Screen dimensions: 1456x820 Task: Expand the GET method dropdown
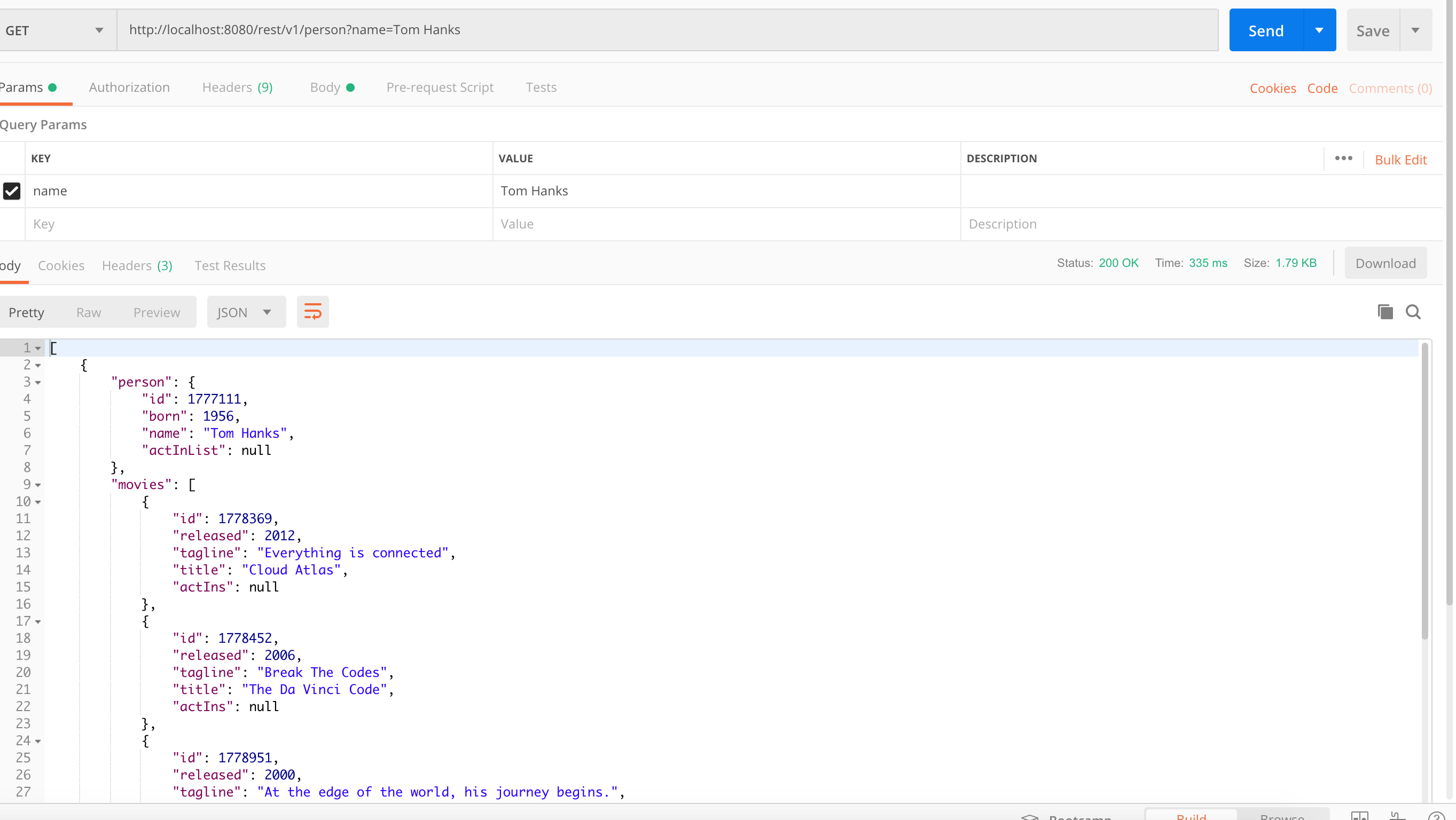click(98, 30)
